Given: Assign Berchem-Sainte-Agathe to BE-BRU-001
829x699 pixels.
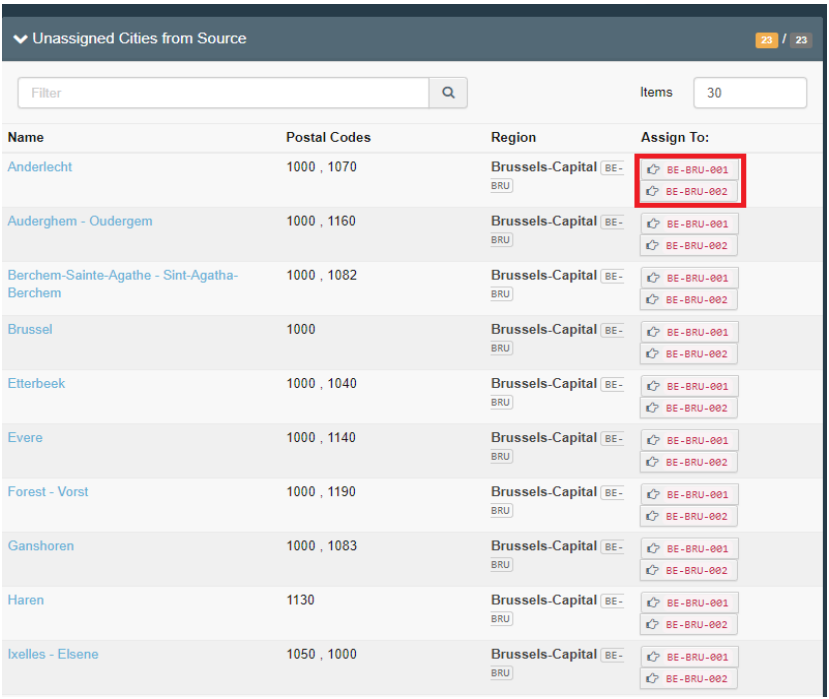Looking at the screenshot, I should point(689,278).
